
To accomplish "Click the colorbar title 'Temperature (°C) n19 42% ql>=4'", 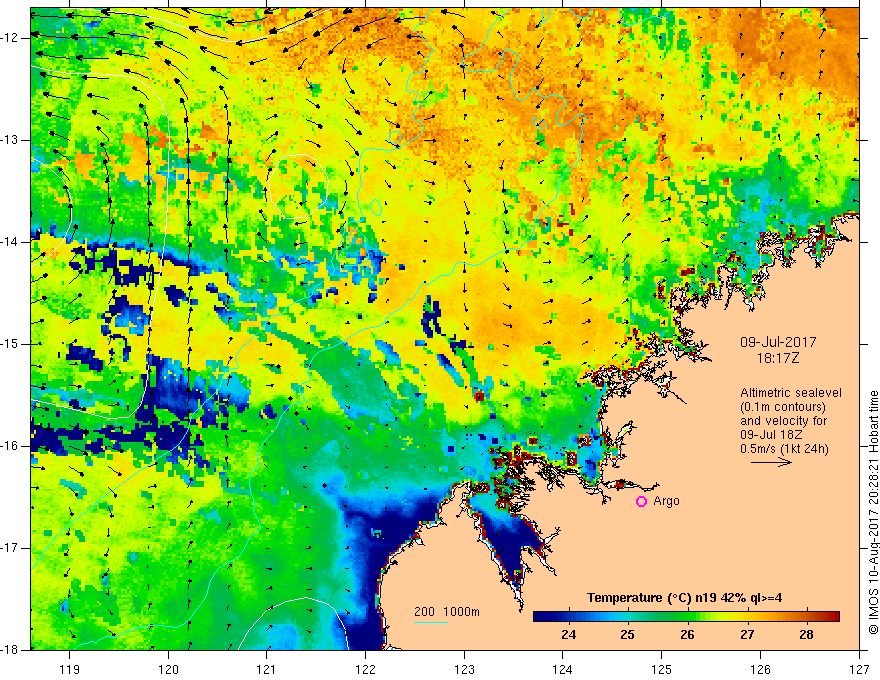I will [x=685, y=598].
